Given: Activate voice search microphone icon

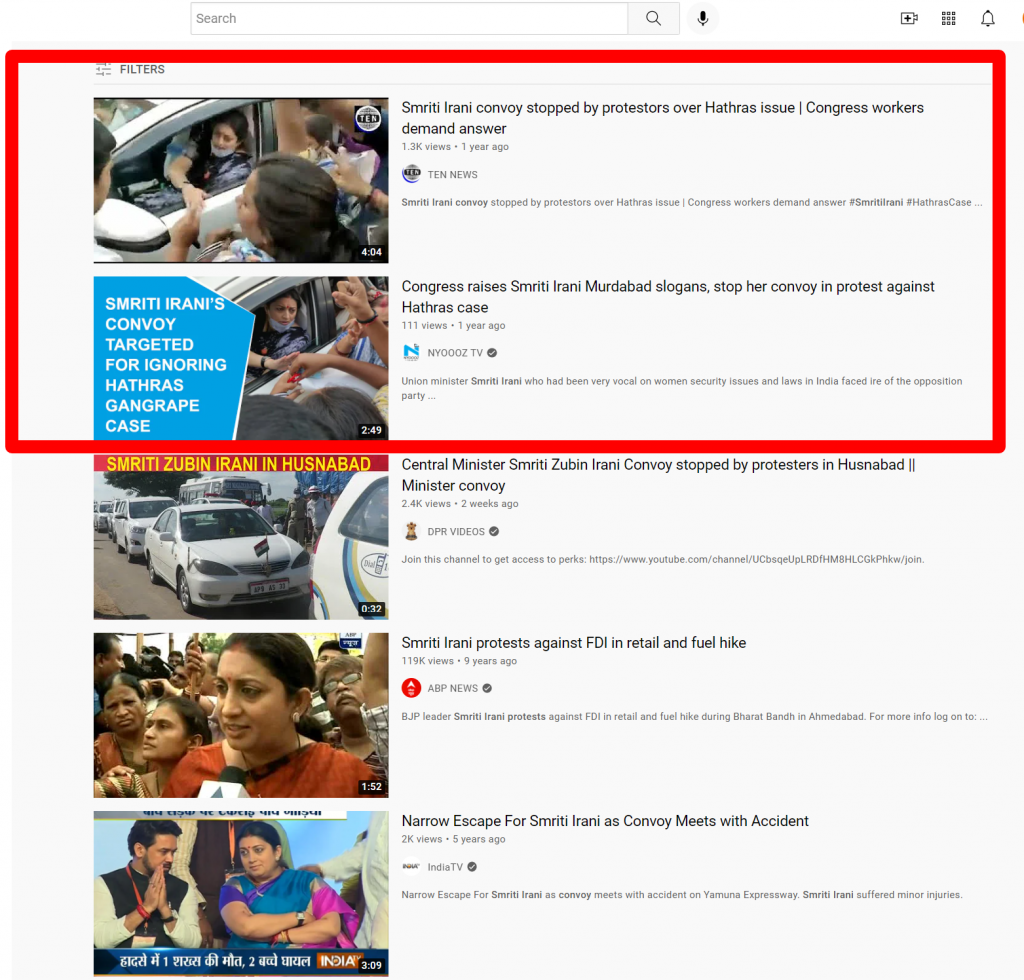Looking at the screenshot, I should (x=702, y=19).
